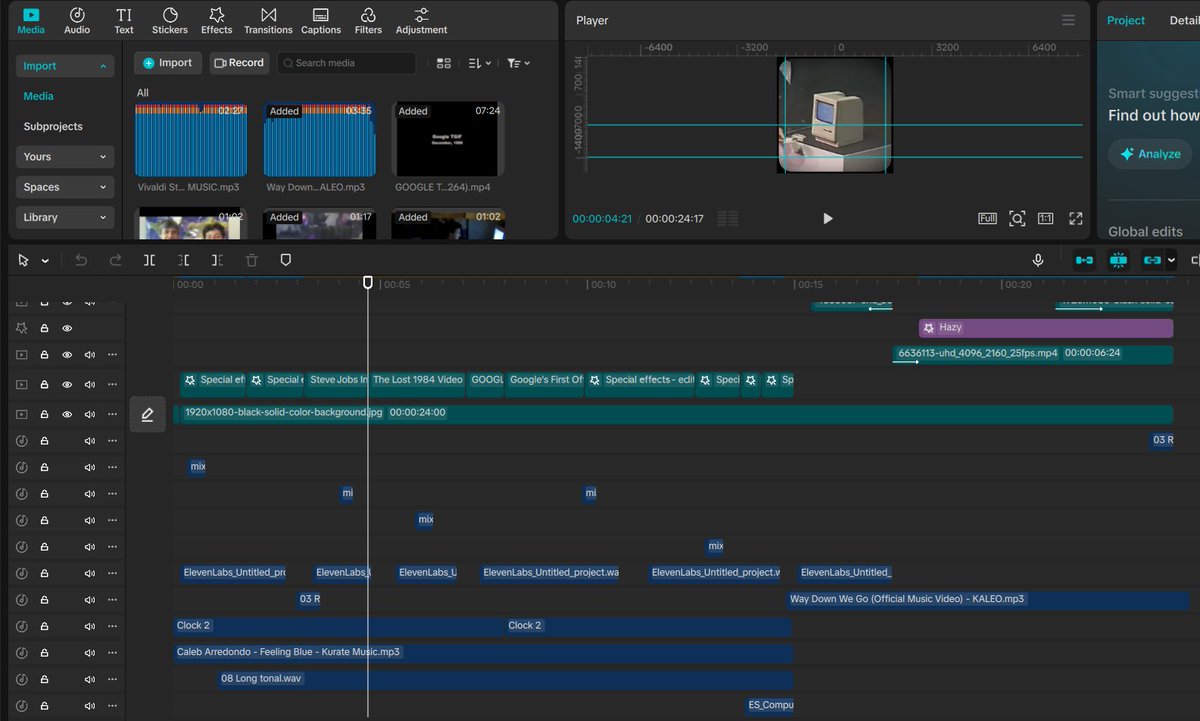Screen dimensions: 1200x721
Task: Open the Transitions panel
Action: tap(268, 20)
